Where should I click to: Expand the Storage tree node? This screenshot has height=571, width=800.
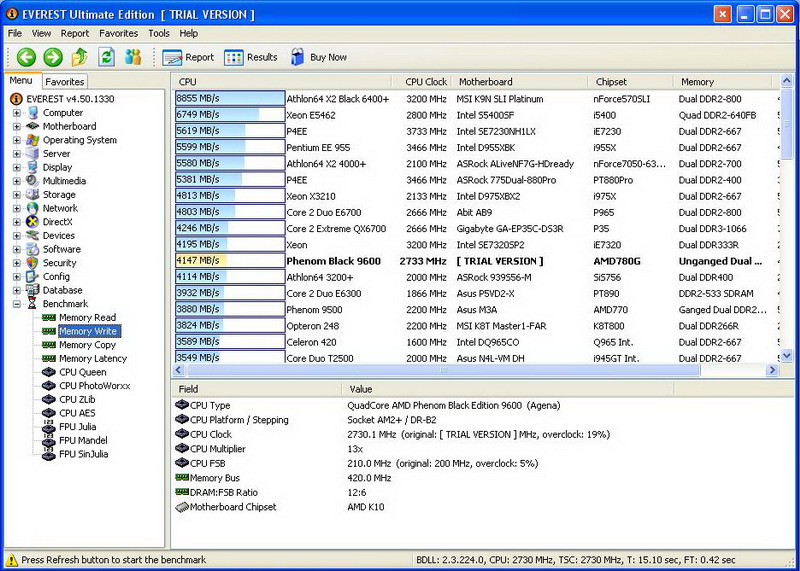(x=17, y=195)
